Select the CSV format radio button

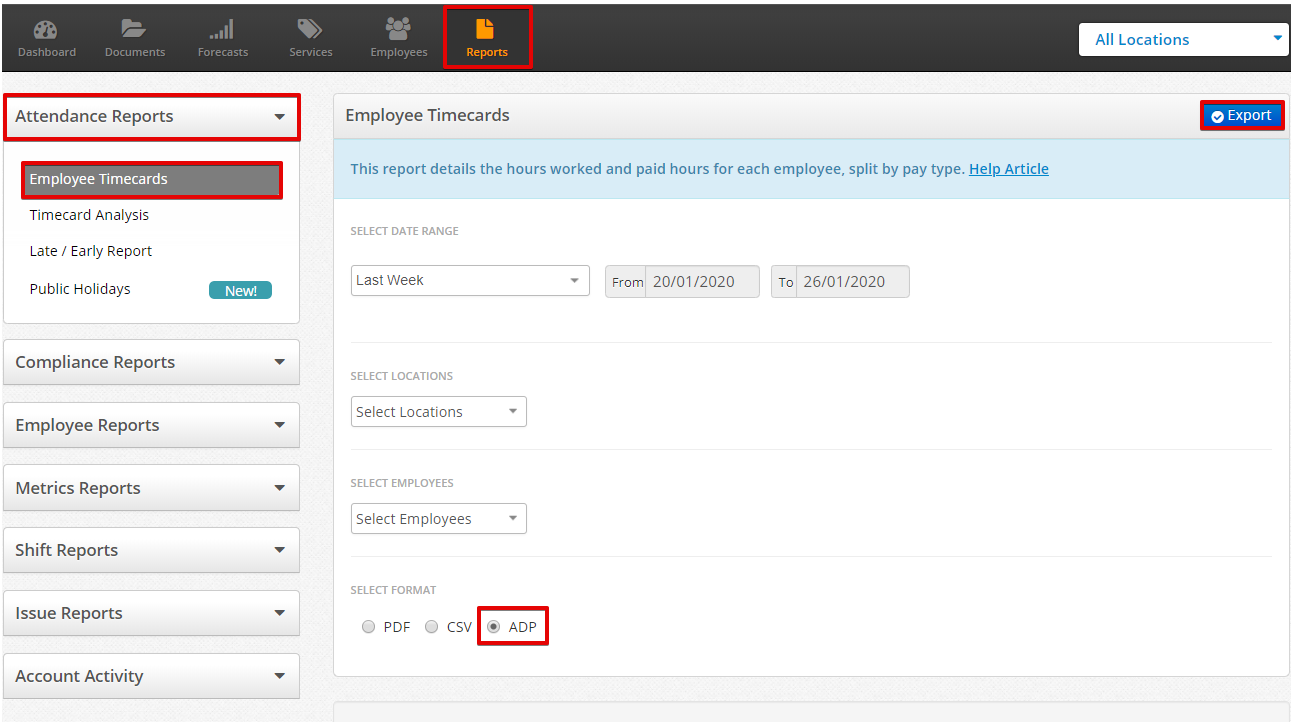[432, 627]
